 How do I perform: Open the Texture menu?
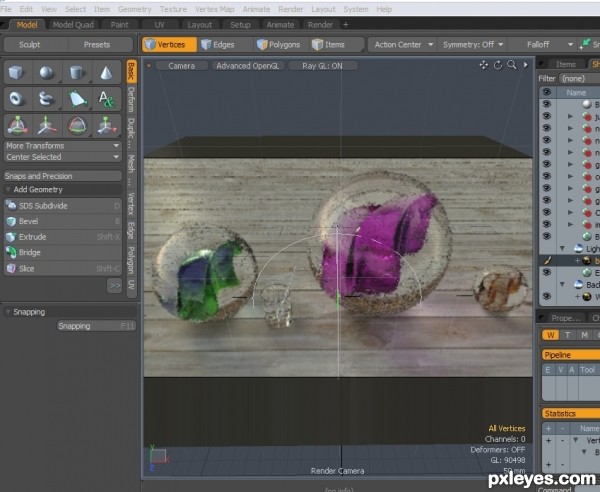click(x=173, y=9)
